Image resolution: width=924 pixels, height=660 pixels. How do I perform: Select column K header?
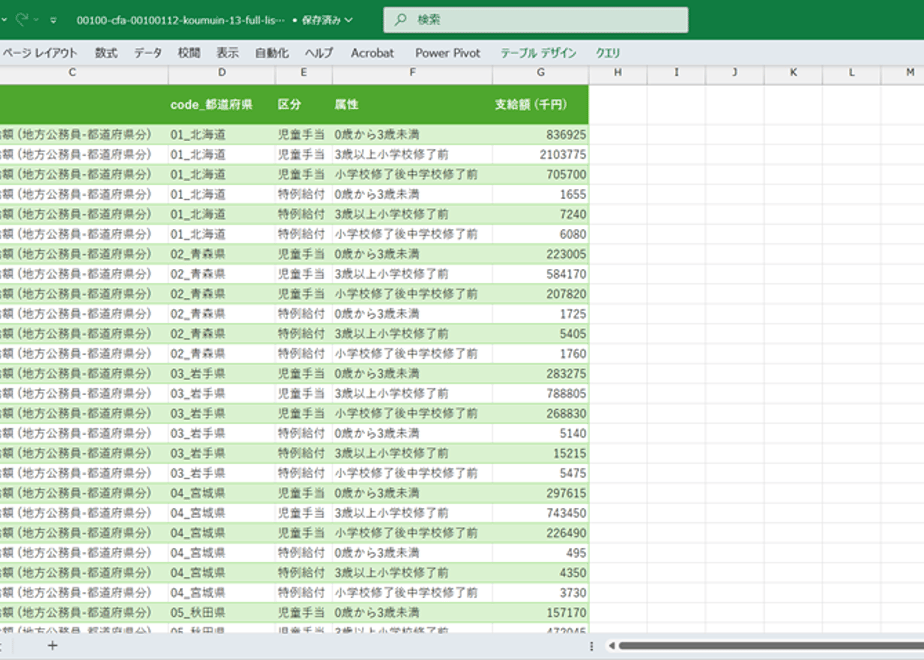coord(793,72)
